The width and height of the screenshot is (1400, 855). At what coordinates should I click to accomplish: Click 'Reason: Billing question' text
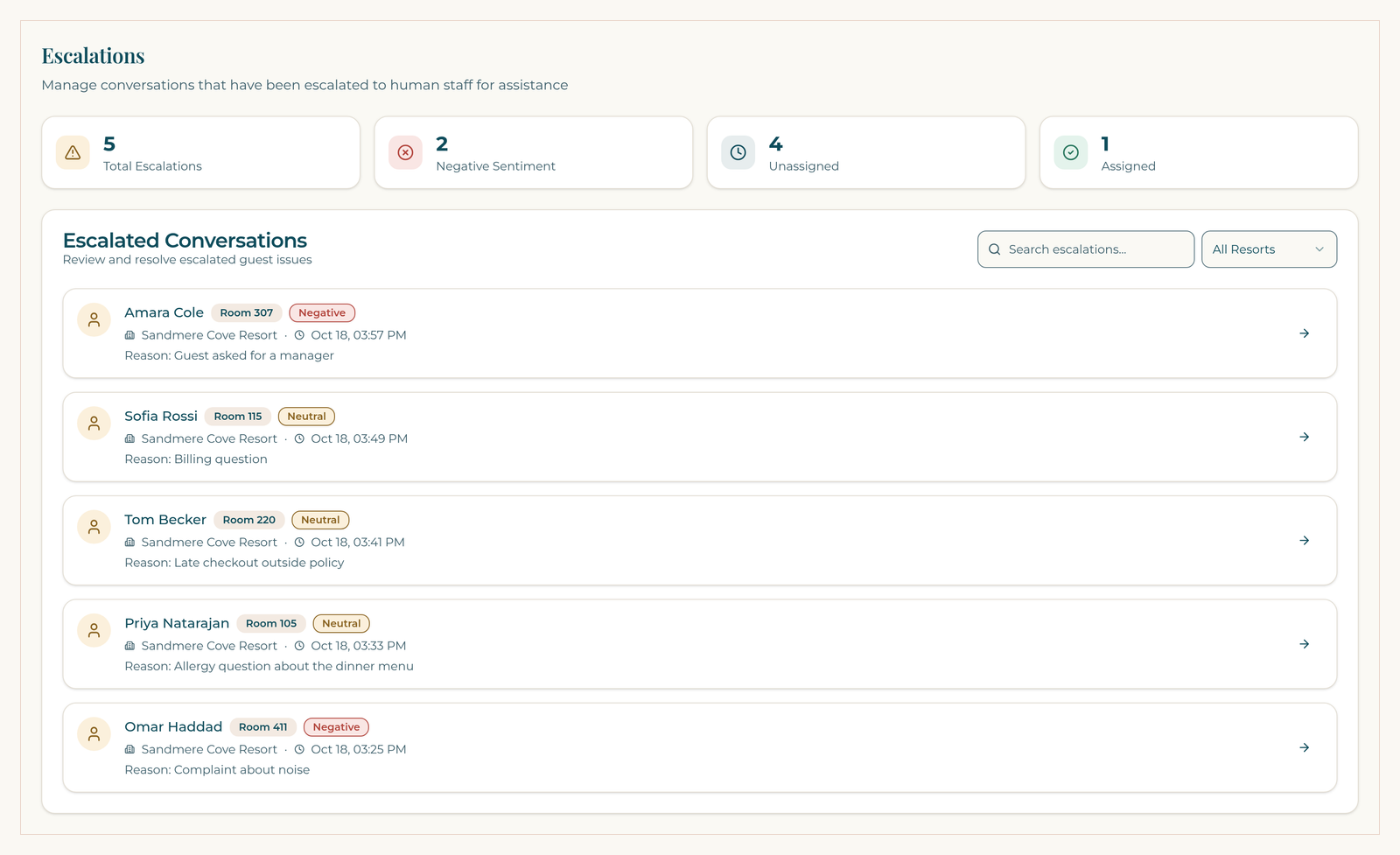pyautogui.click(x=196, y=459)
